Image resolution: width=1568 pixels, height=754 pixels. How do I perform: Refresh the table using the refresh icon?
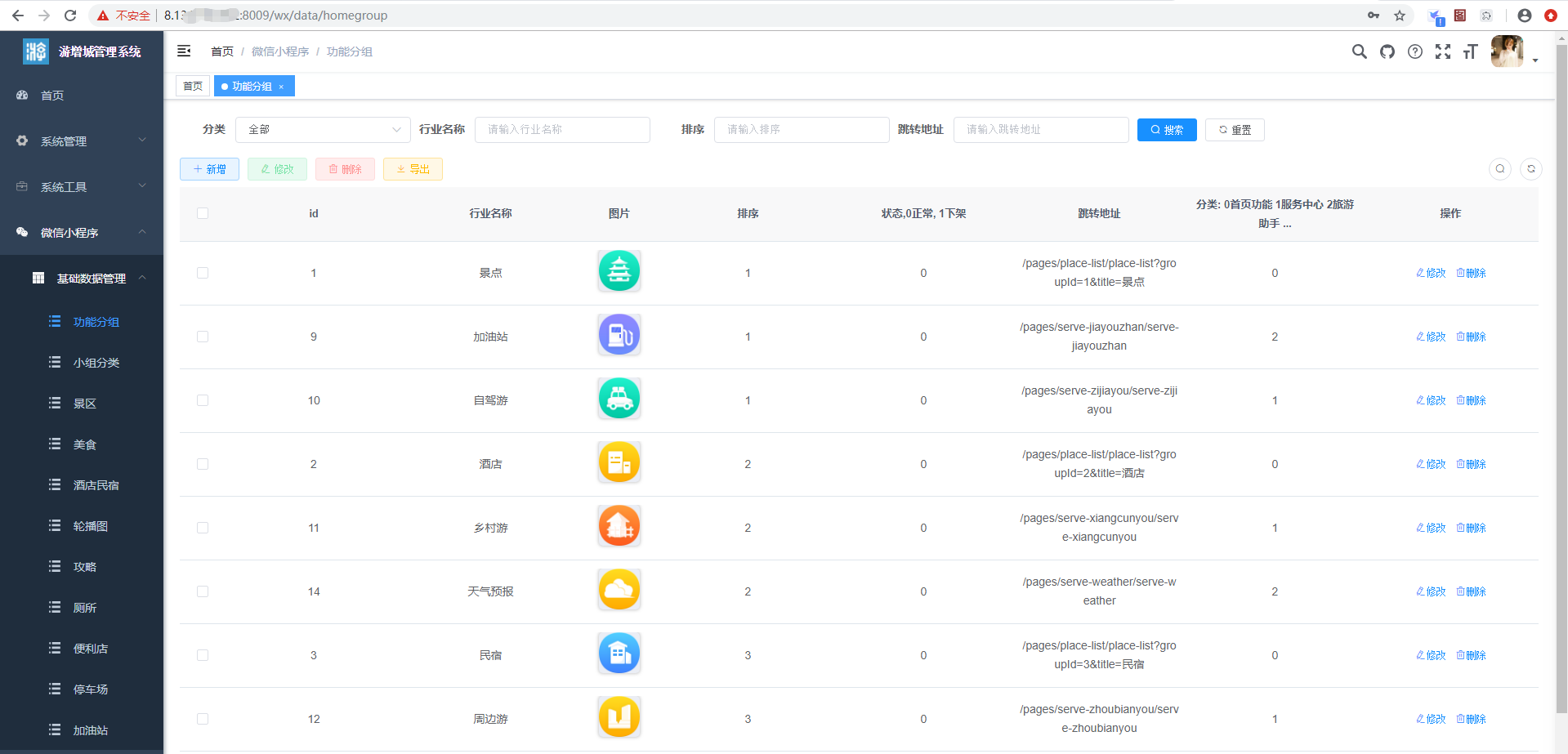pyautogui.click(x=1531, y=169)
